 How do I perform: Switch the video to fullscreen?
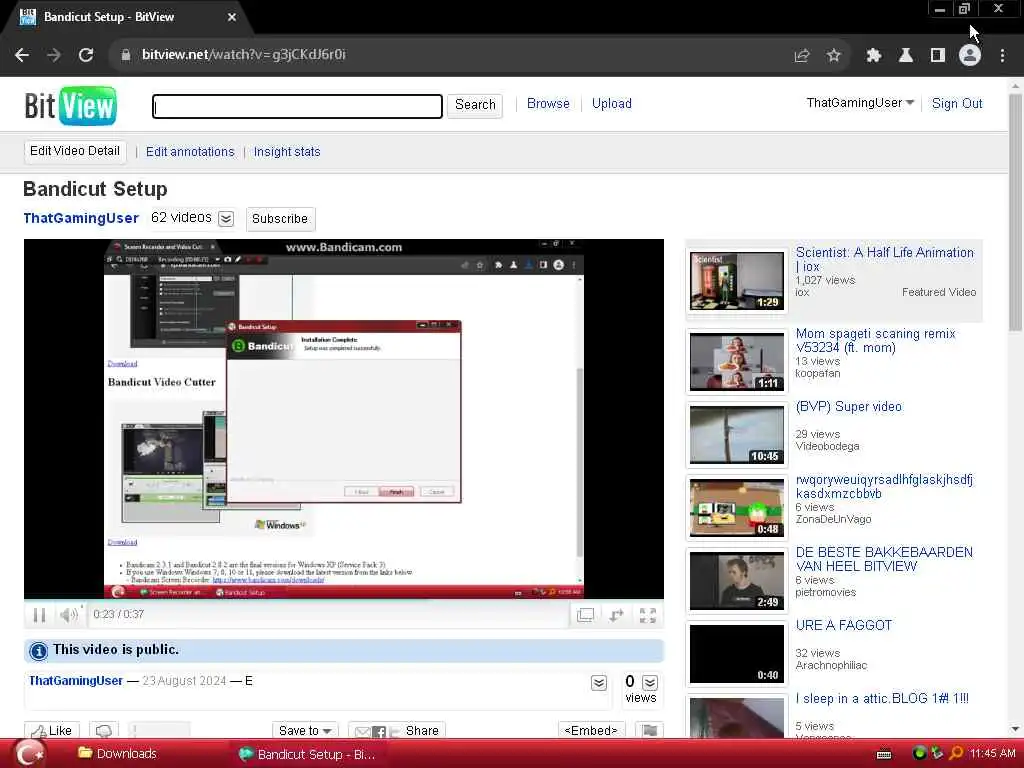(648, 615)
